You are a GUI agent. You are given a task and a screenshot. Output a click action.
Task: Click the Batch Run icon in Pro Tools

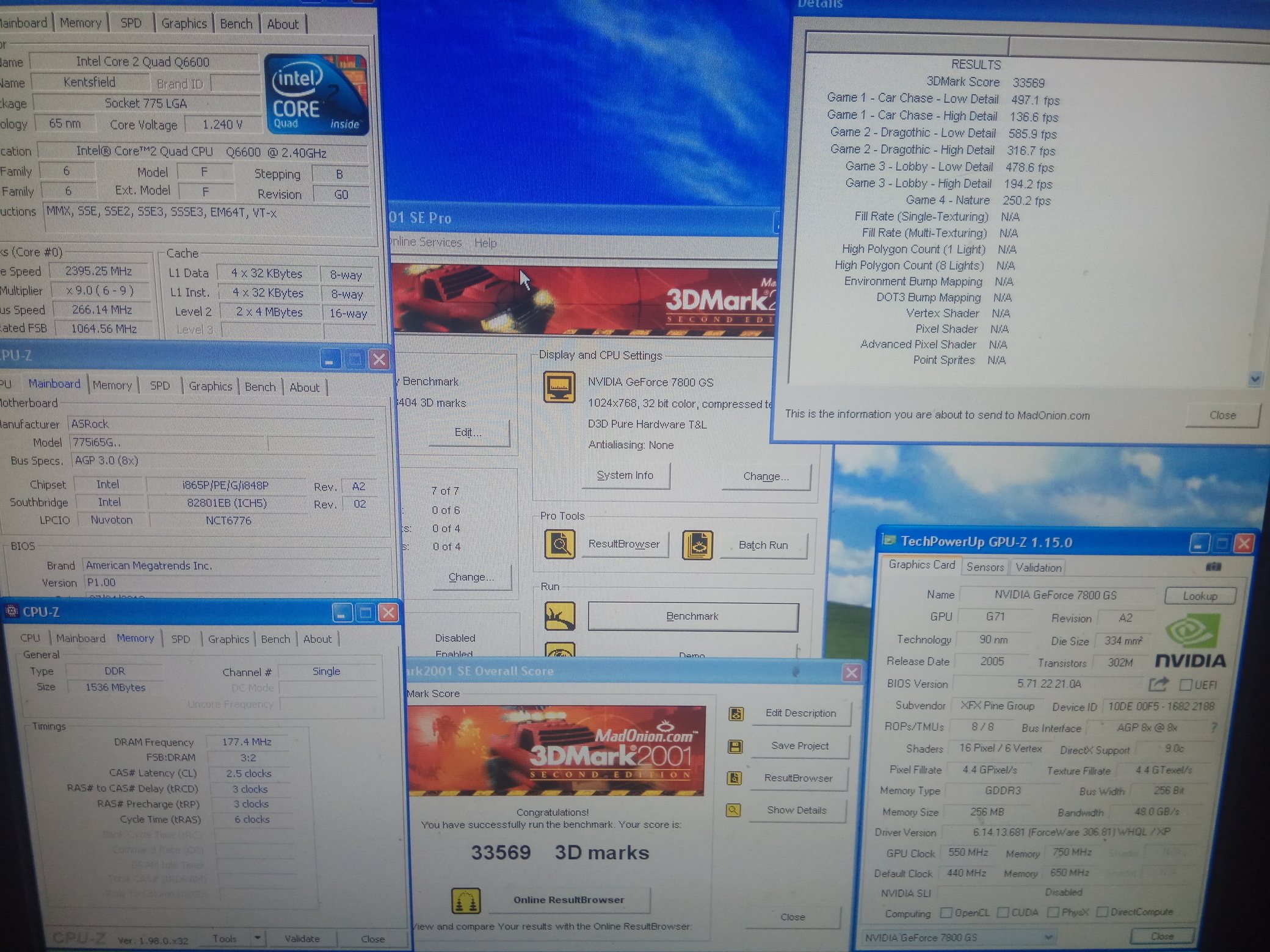point(697,545)
